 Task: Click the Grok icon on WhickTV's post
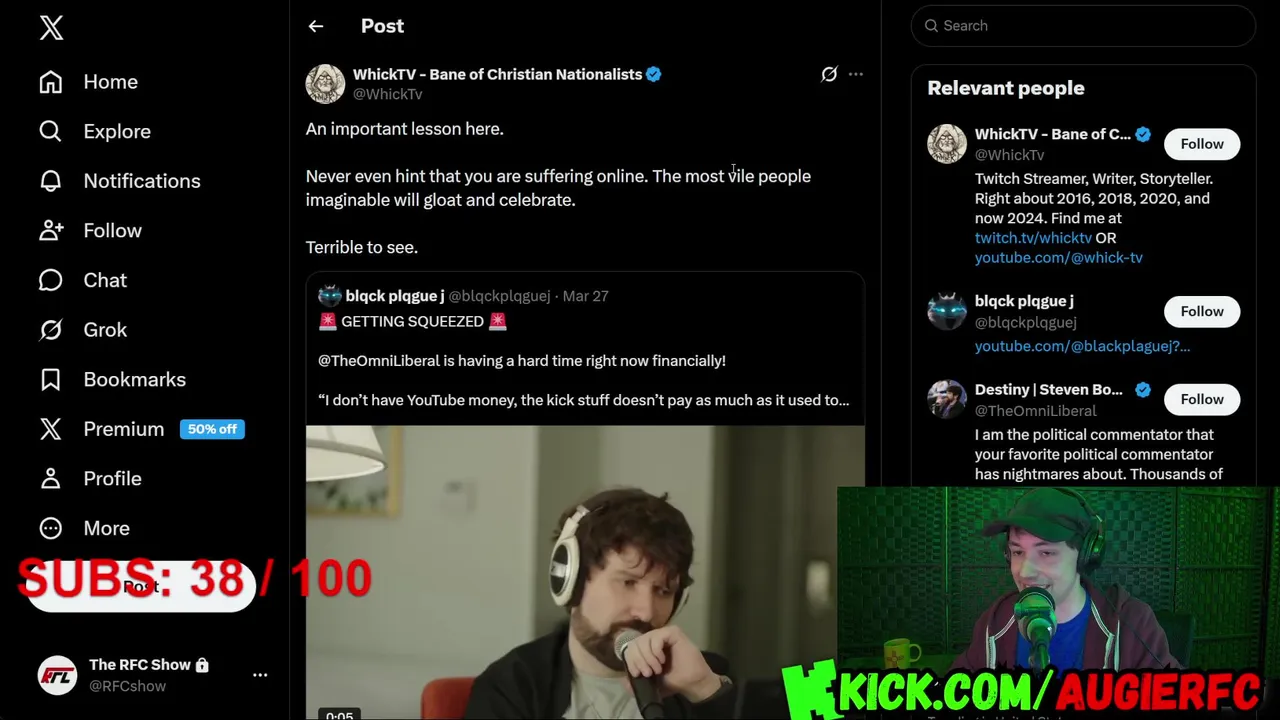[829, 74]
